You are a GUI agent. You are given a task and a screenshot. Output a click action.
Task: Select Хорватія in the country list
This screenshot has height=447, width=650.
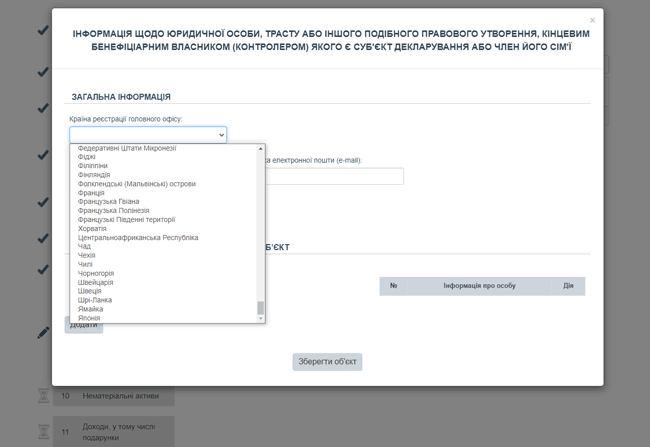tap(92, 229)
